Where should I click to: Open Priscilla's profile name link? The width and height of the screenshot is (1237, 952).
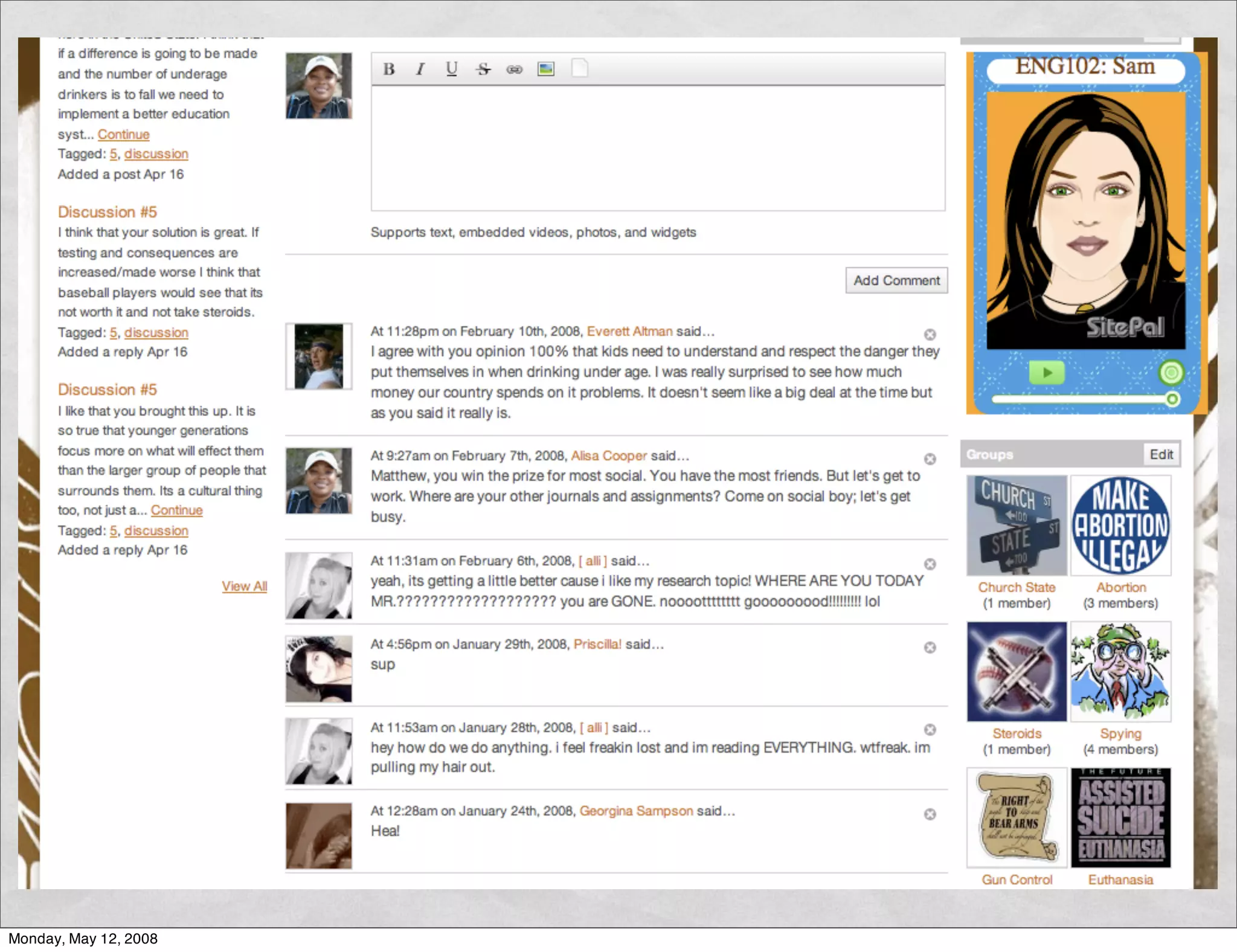coord(597,644)
